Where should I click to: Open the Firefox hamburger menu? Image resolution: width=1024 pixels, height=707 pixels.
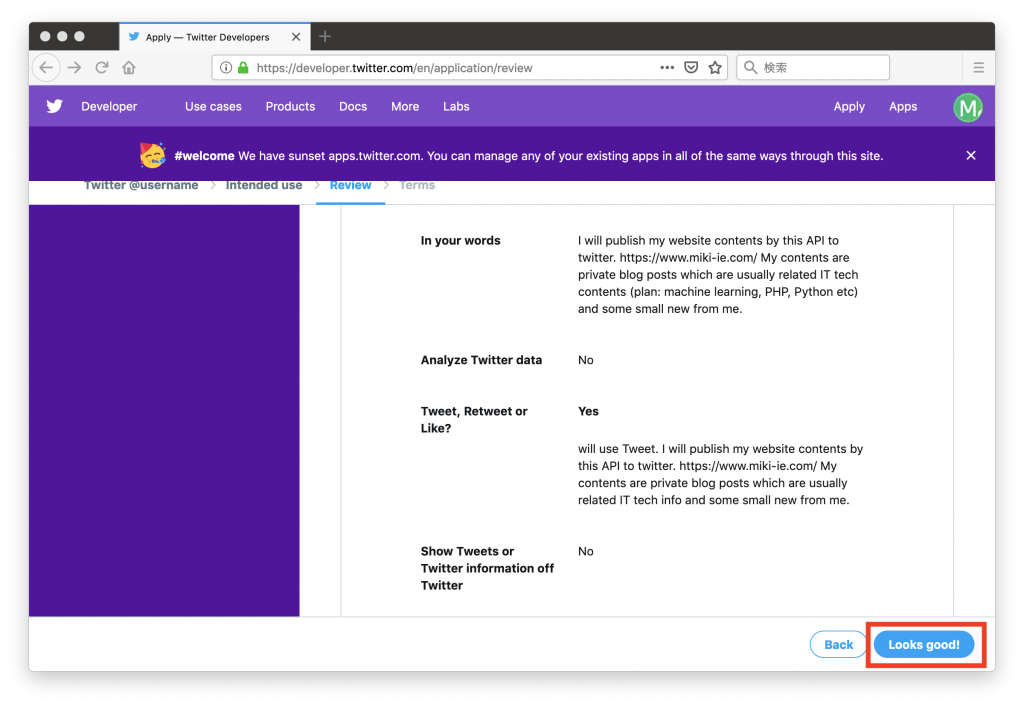point(978,68)
